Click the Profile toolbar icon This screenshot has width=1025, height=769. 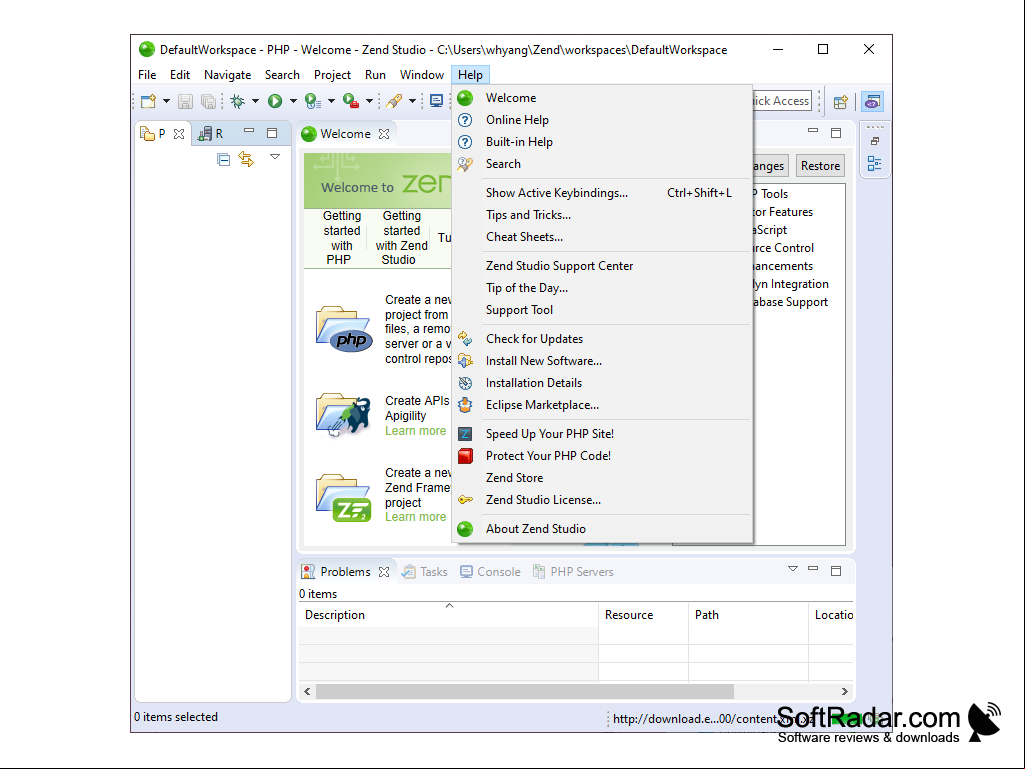[312, 101]
